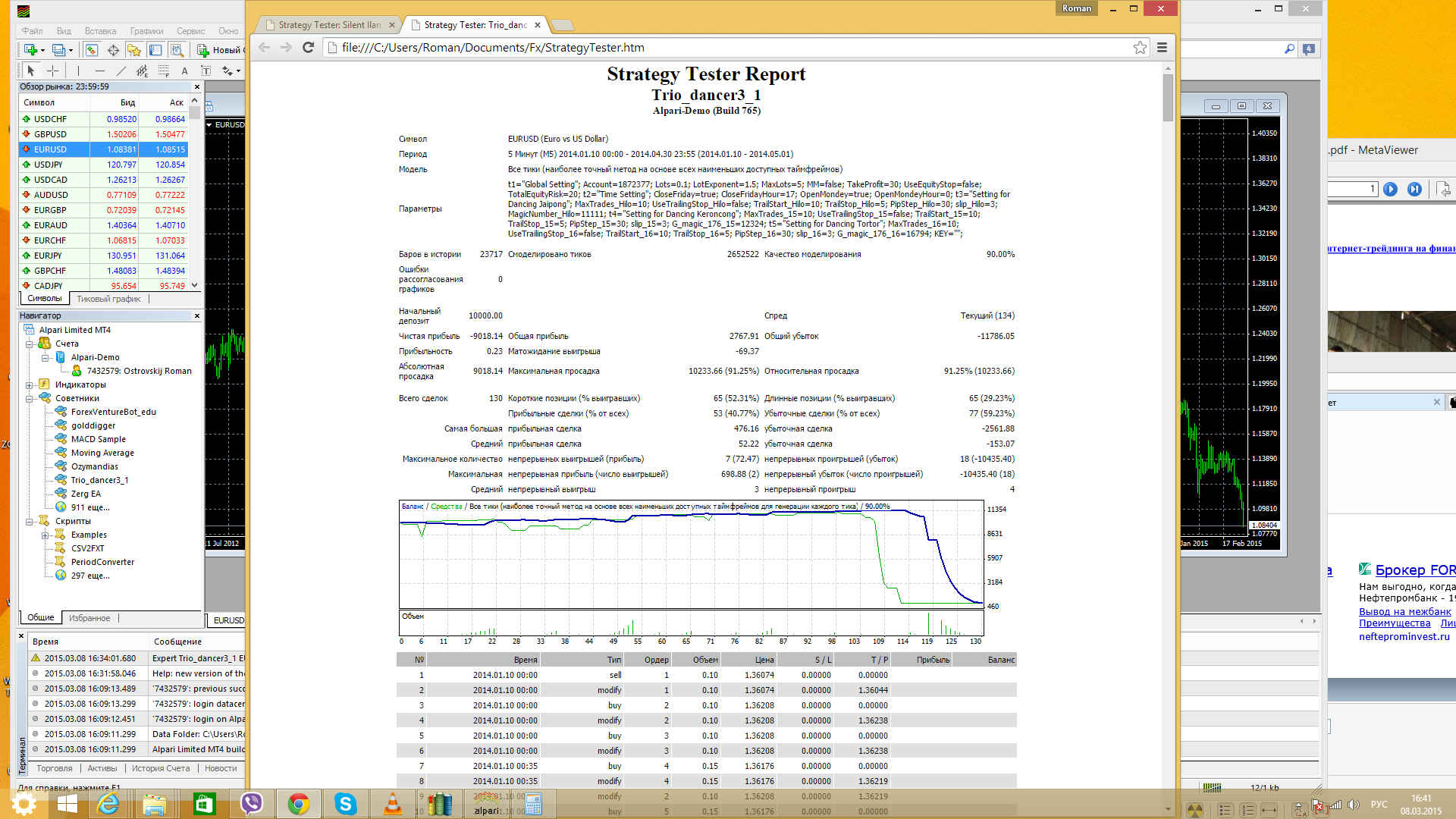The image size is (1456, 819).
Task: Select the Trio_dancer3_1 expert advisor
Action: coord(99,480)
